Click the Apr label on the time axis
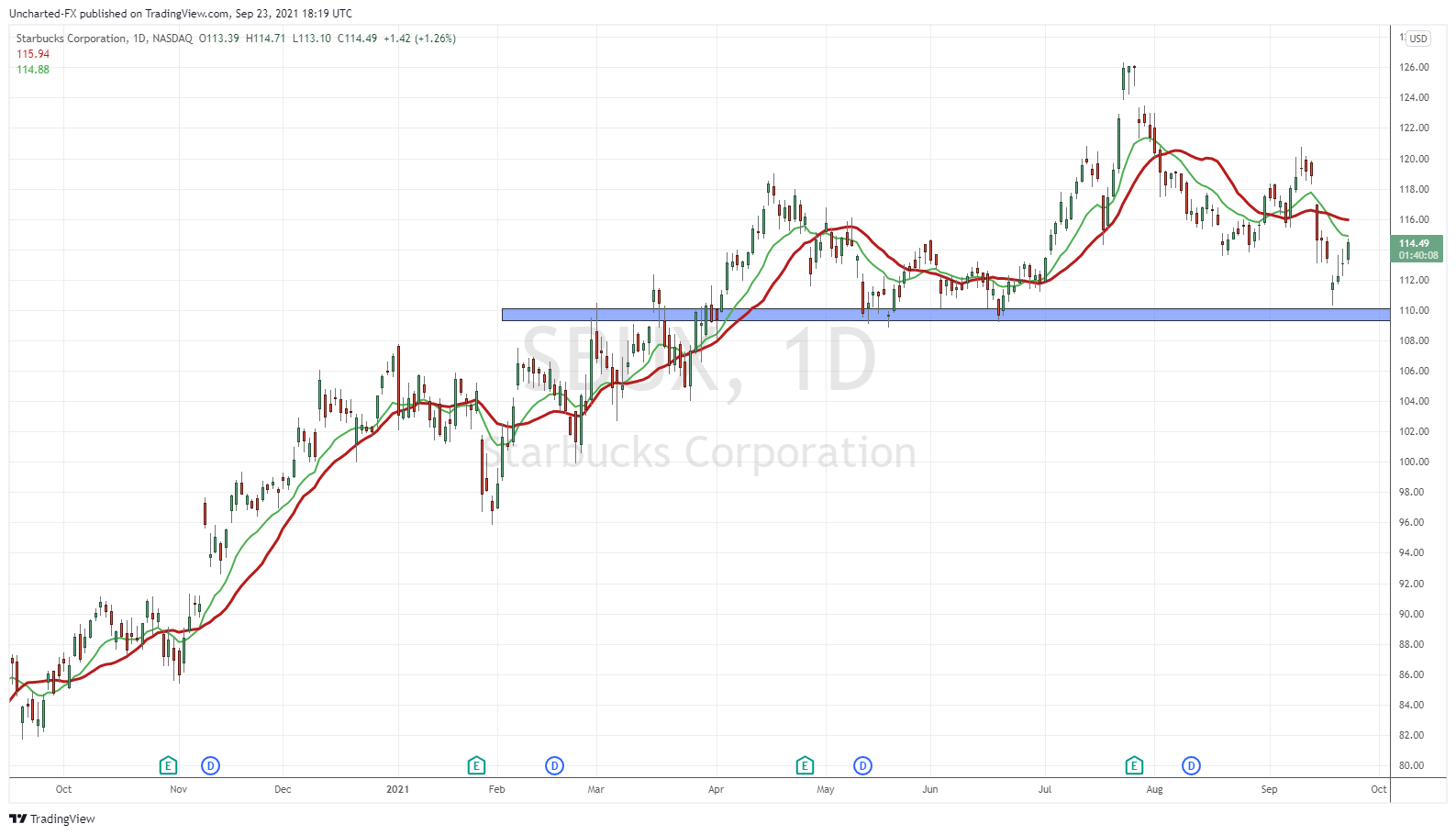Viewport: 1456px width, 835px height. [x=717, y=789]
